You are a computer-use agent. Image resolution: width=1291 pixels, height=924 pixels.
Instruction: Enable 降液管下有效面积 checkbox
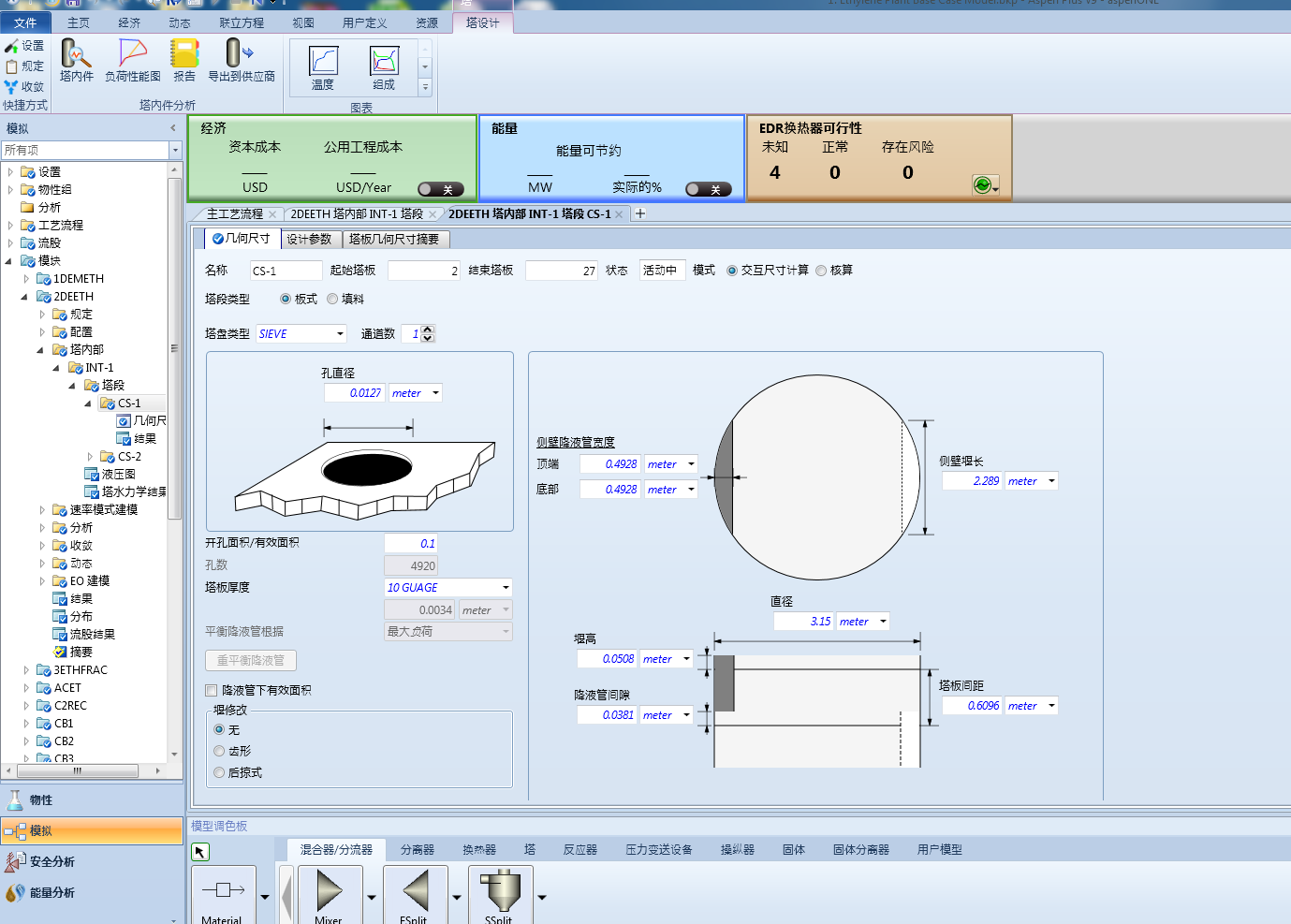click(211, 691)
